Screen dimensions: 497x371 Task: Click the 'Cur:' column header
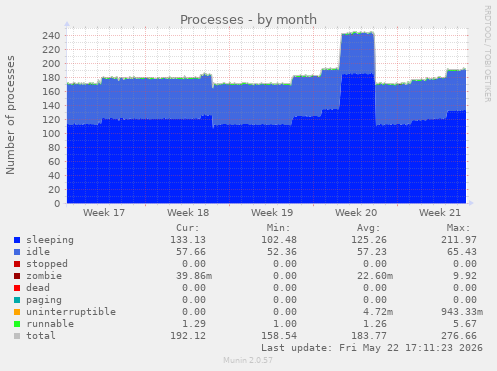(x=188, y=228)
